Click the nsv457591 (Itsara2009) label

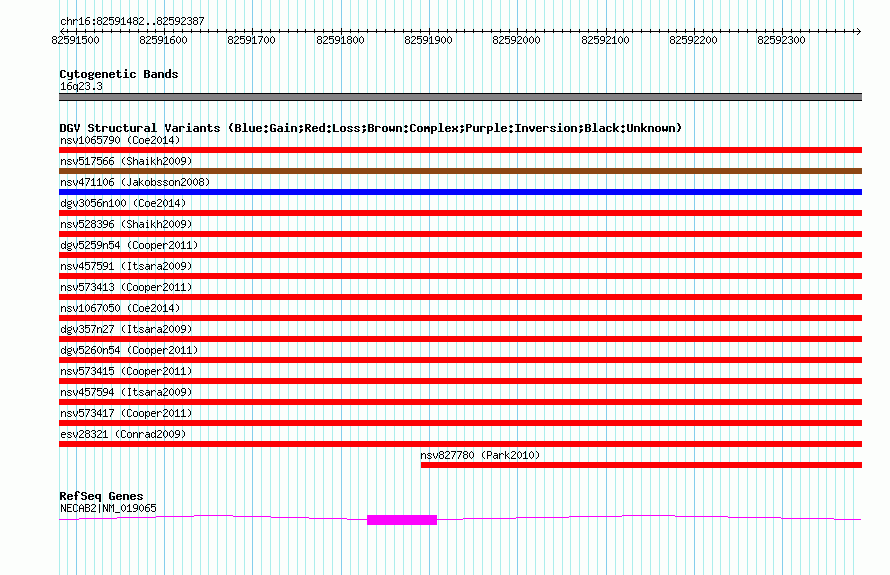tap(126, 266)
